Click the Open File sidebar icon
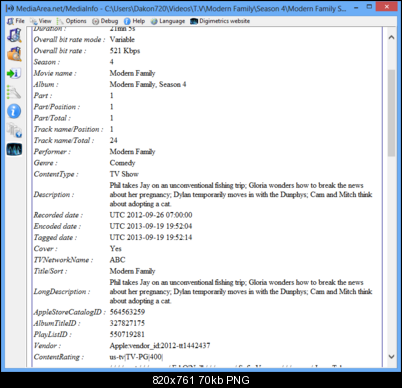Viewport: 402px width, 388px height. [x=14, y=35]
